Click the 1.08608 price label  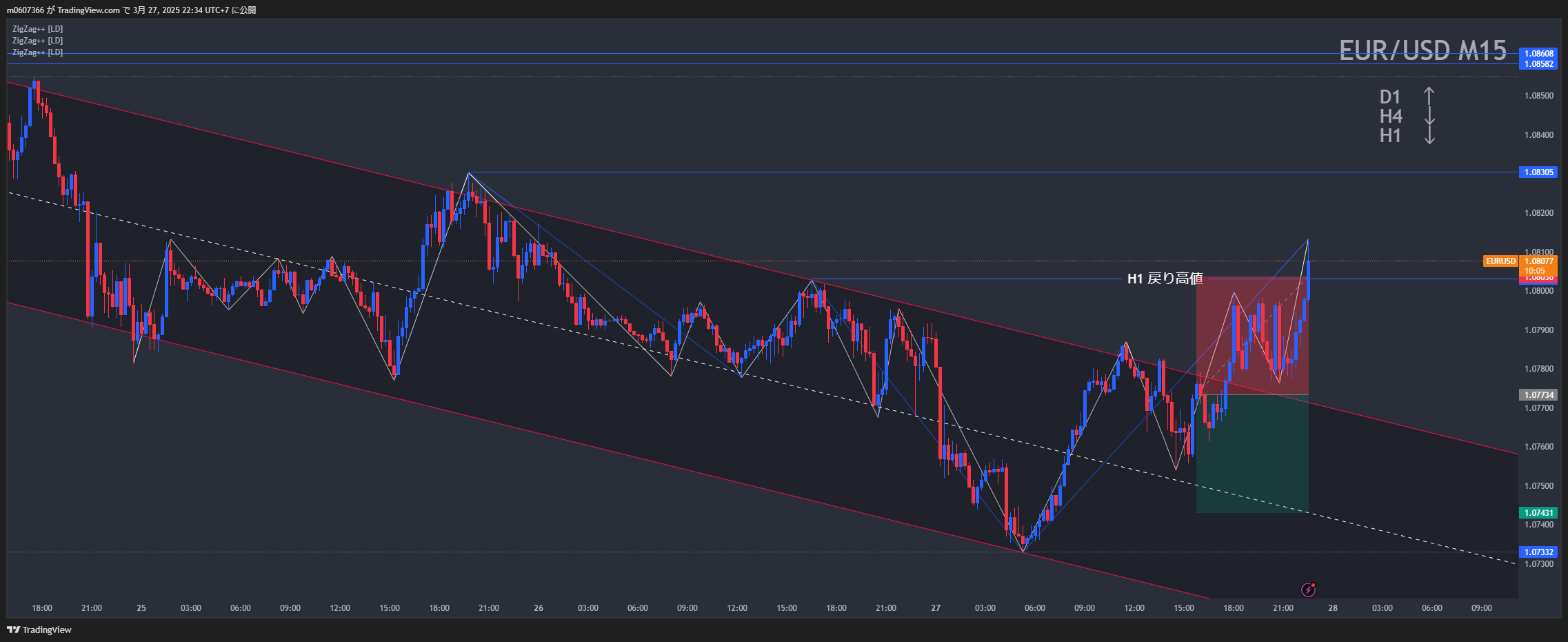tap(1538, 53)
